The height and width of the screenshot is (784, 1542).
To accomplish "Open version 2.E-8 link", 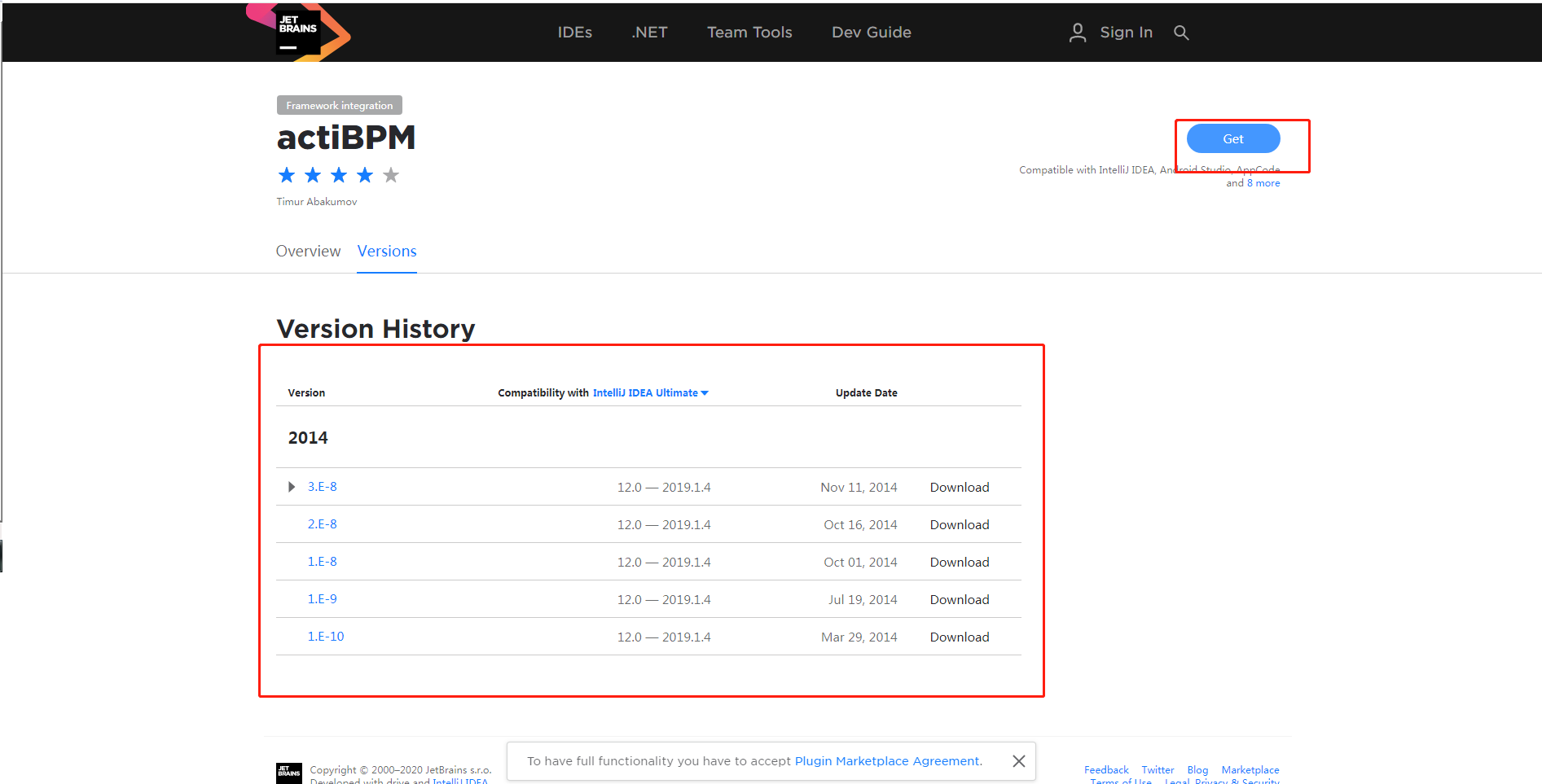I will [x=323, y=524].
